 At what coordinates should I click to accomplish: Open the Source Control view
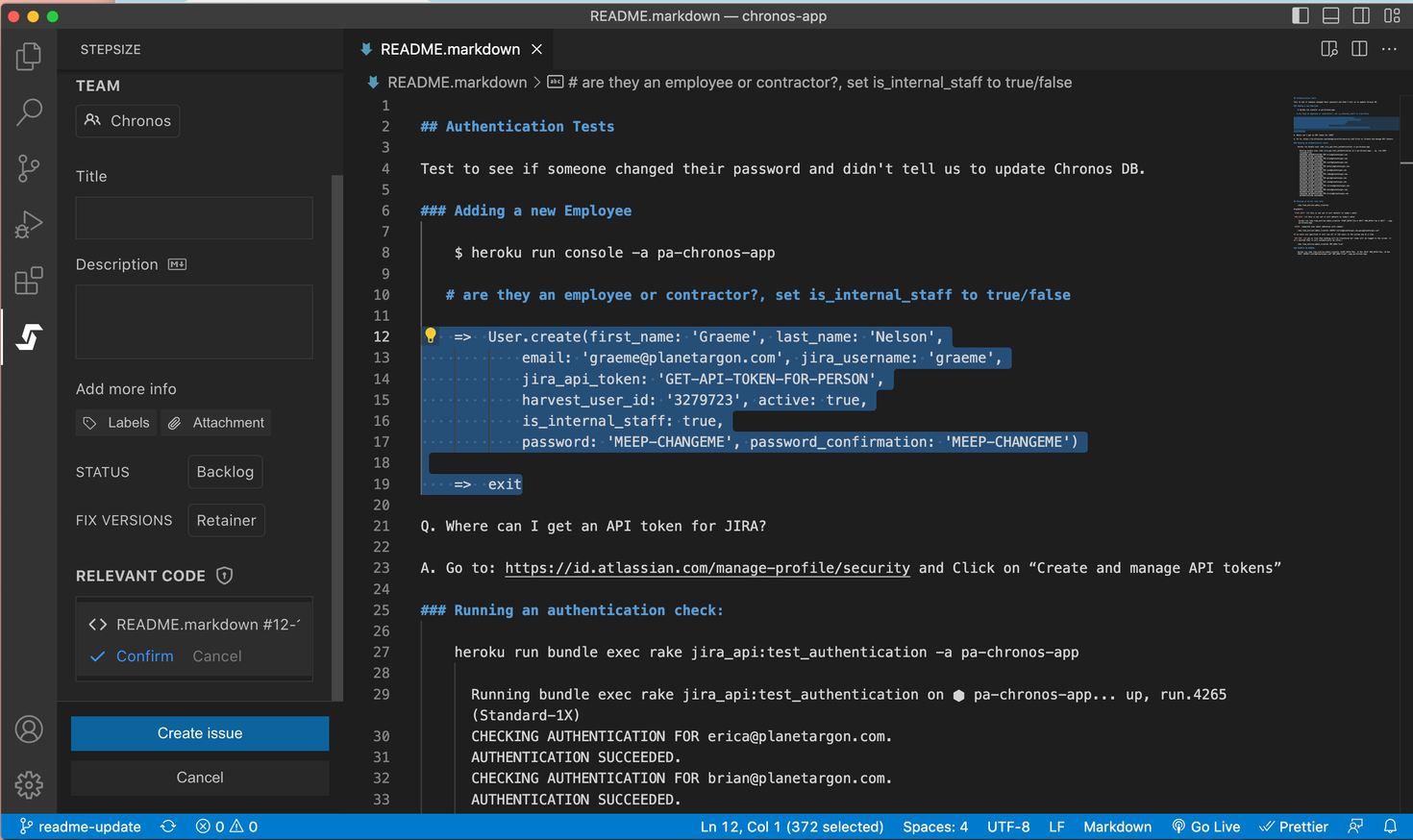29,168
